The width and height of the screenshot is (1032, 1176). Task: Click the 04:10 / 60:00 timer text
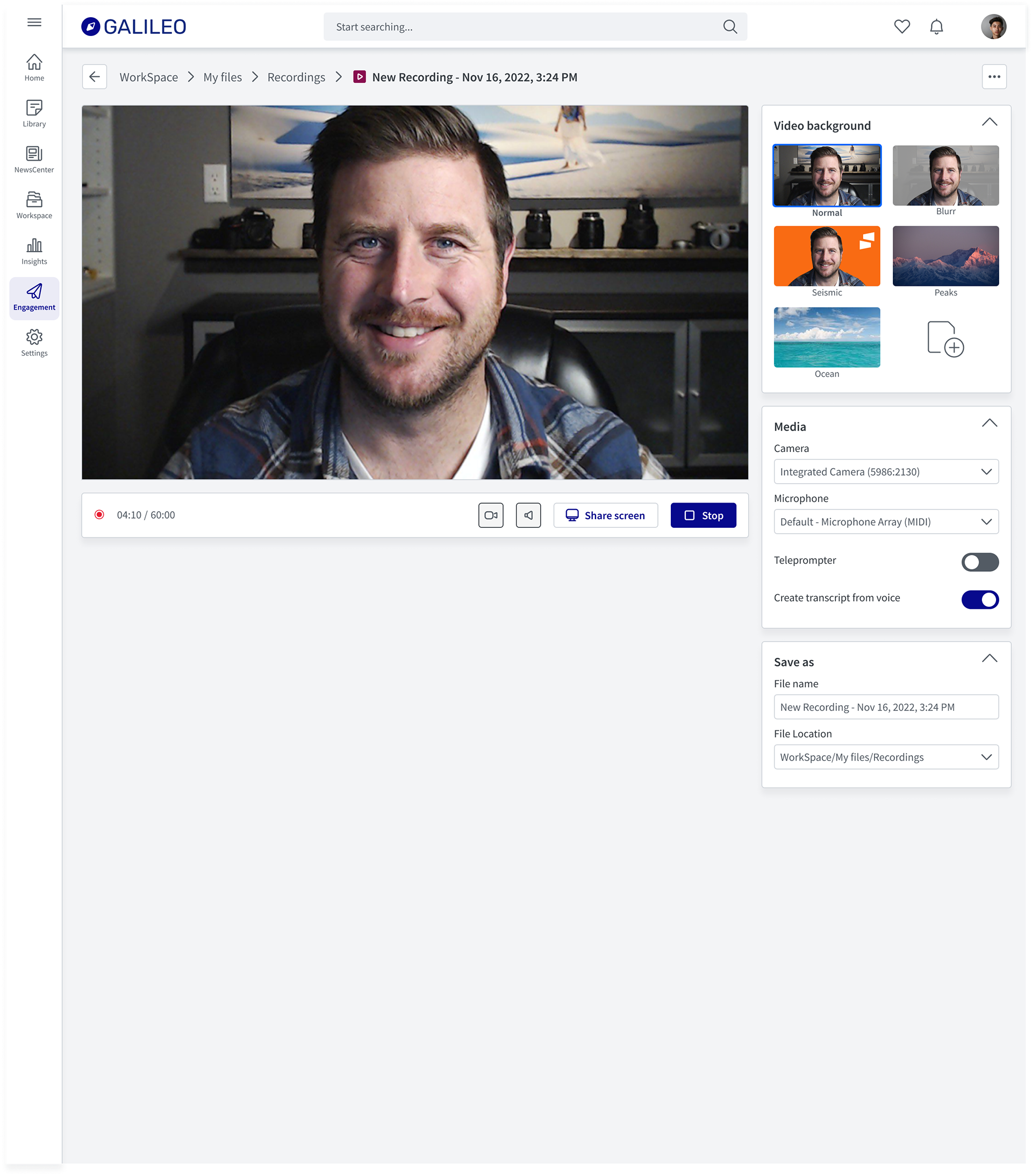coord(146,515)
